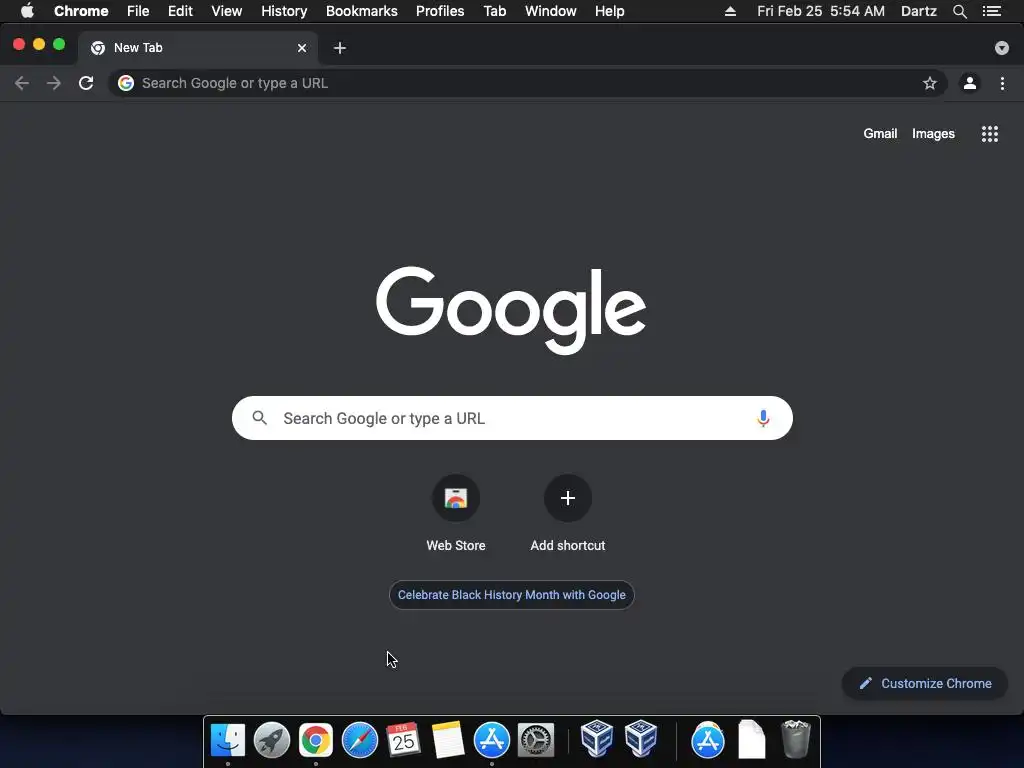
Task: Open Finder from the Dock
Action: point(227,740)
